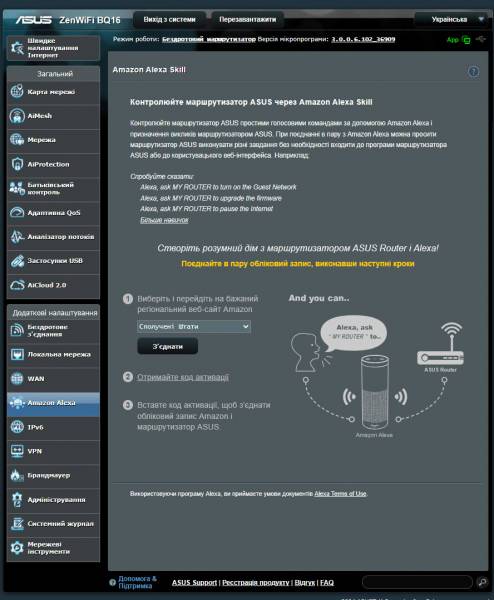Click the AiCloud 2.0 cloud icon
494x600 pixels.
coord(17,285)
